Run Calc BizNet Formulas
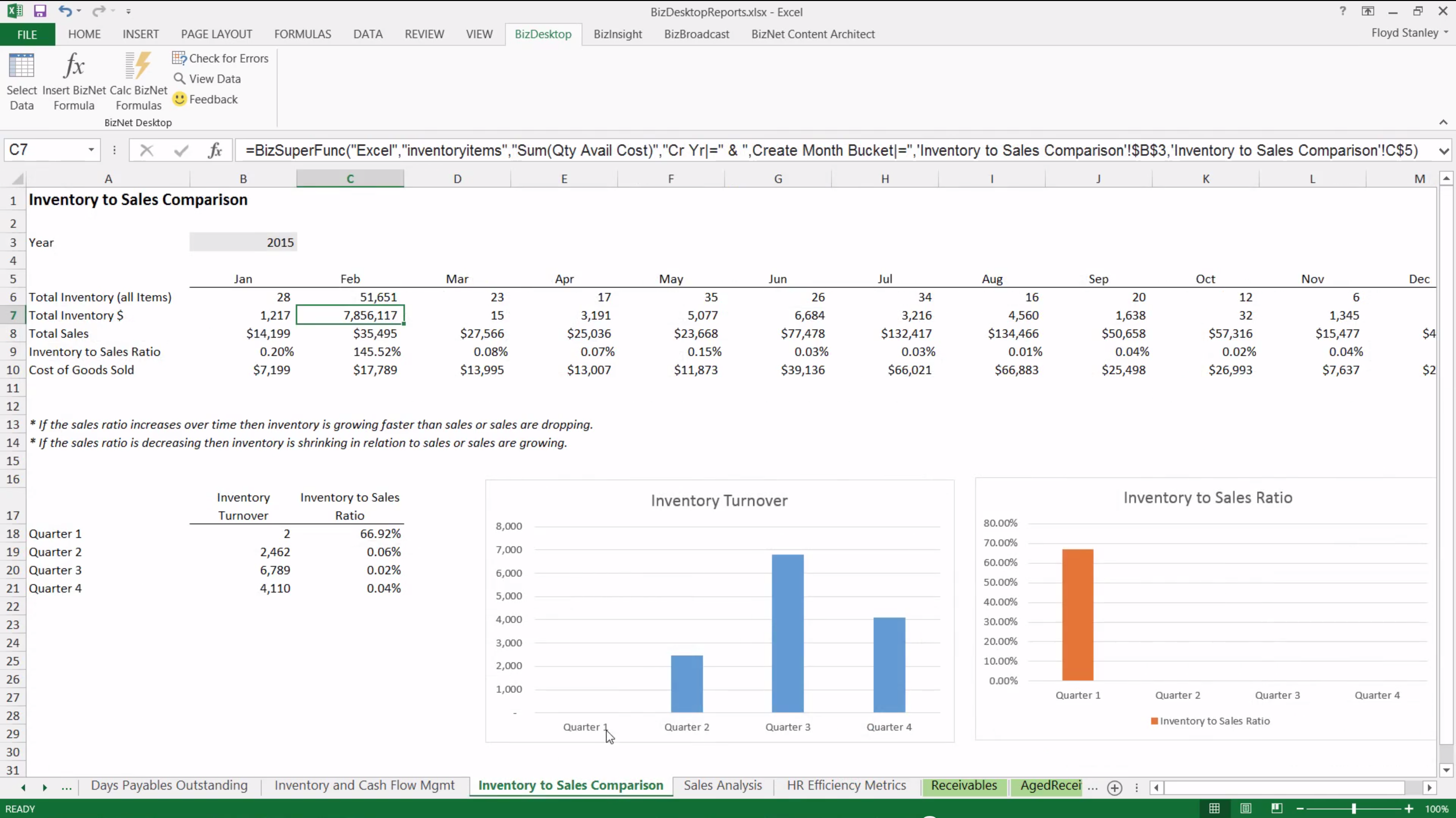 [x=139, y=67]
